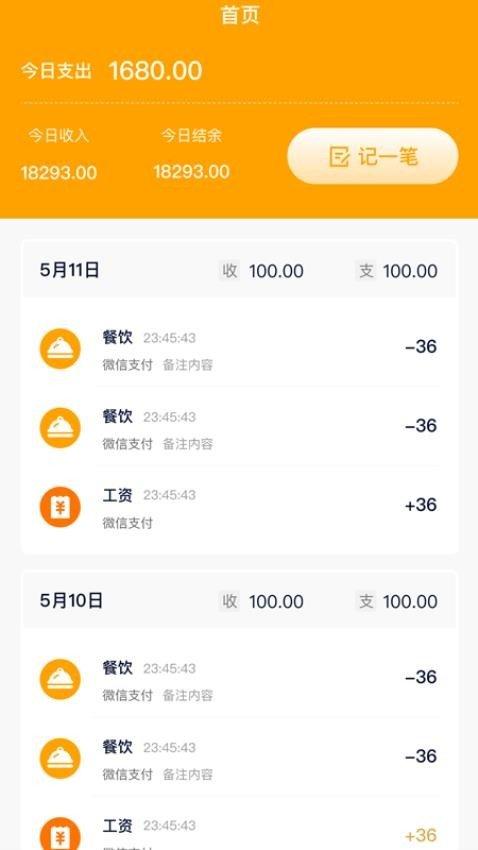The image size is (478, 850).
Task: View 今日支出 amount 1680.00
Action: [x=156, y=71]
